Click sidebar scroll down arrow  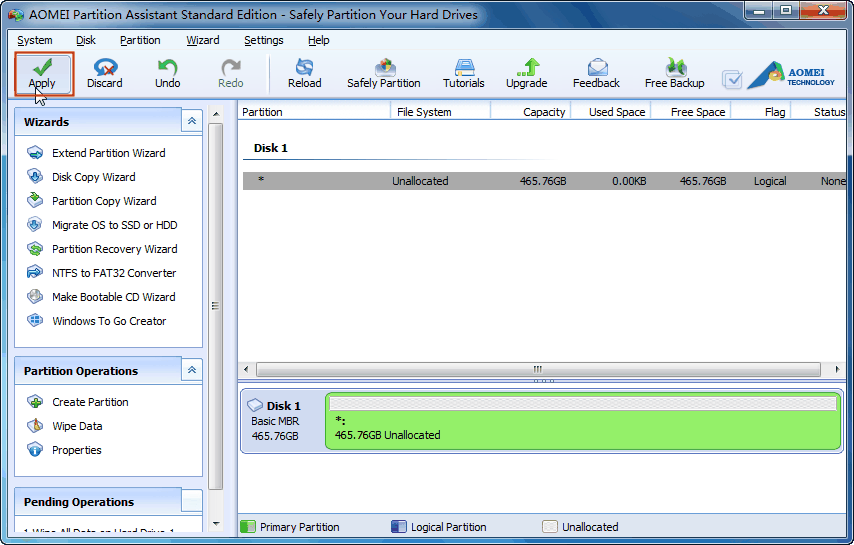[216, 524]
